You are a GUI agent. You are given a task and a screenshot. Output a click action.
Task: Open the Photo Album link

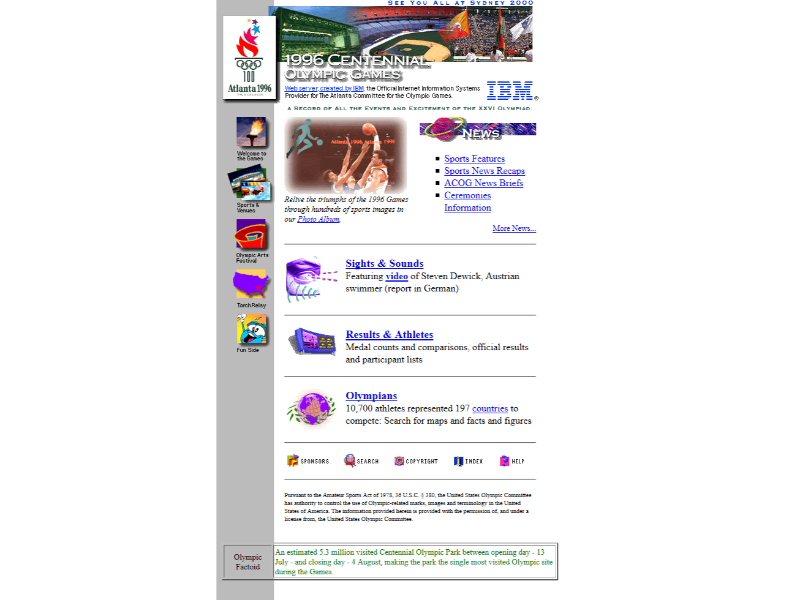(x=318, y=219)
